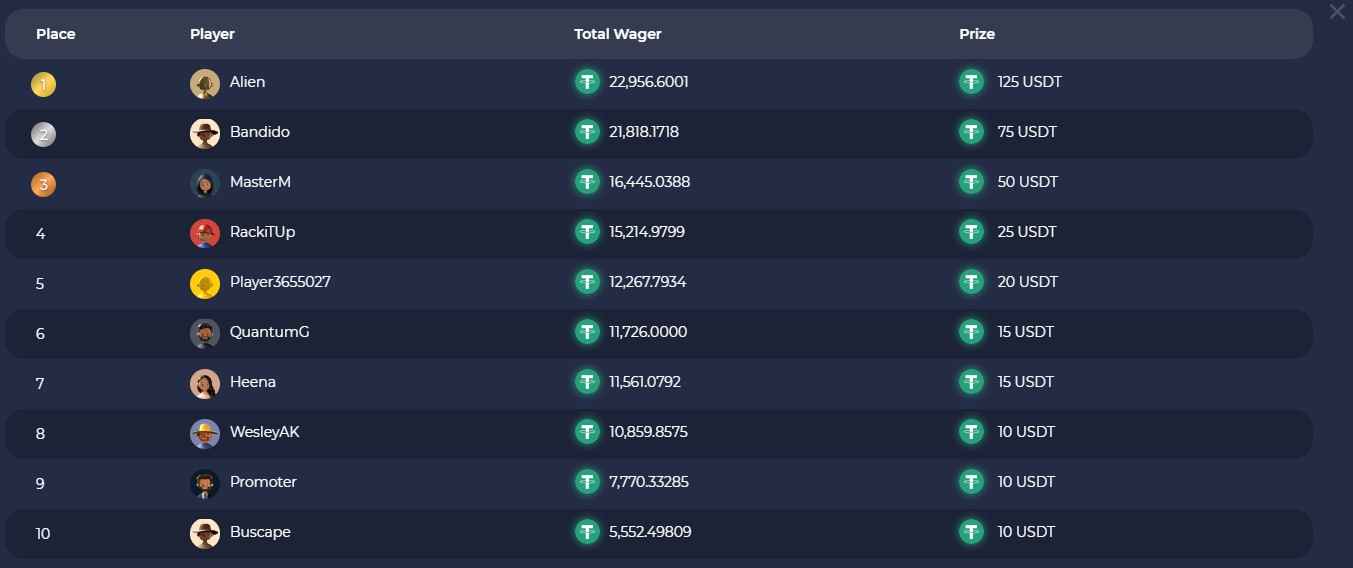Click the wager value 11,726.0000
1353x568 pixels.
(x=648, y=332)
